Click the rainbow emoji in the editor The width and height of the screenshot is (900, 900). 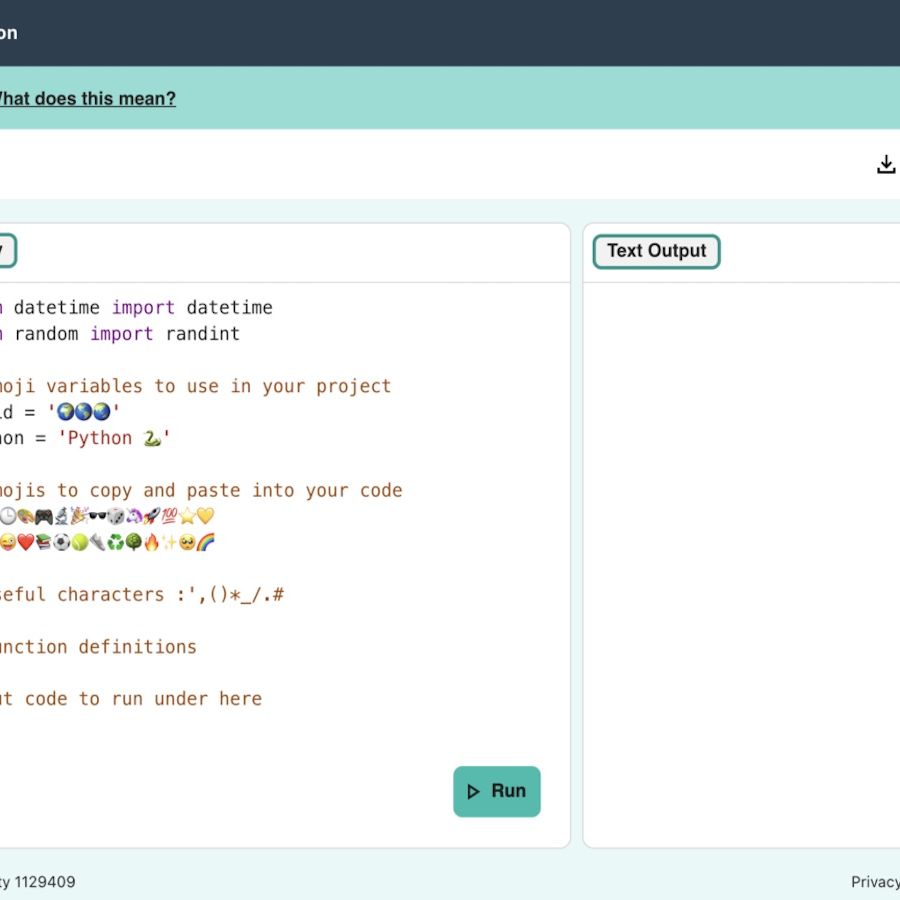pos(206,542)
